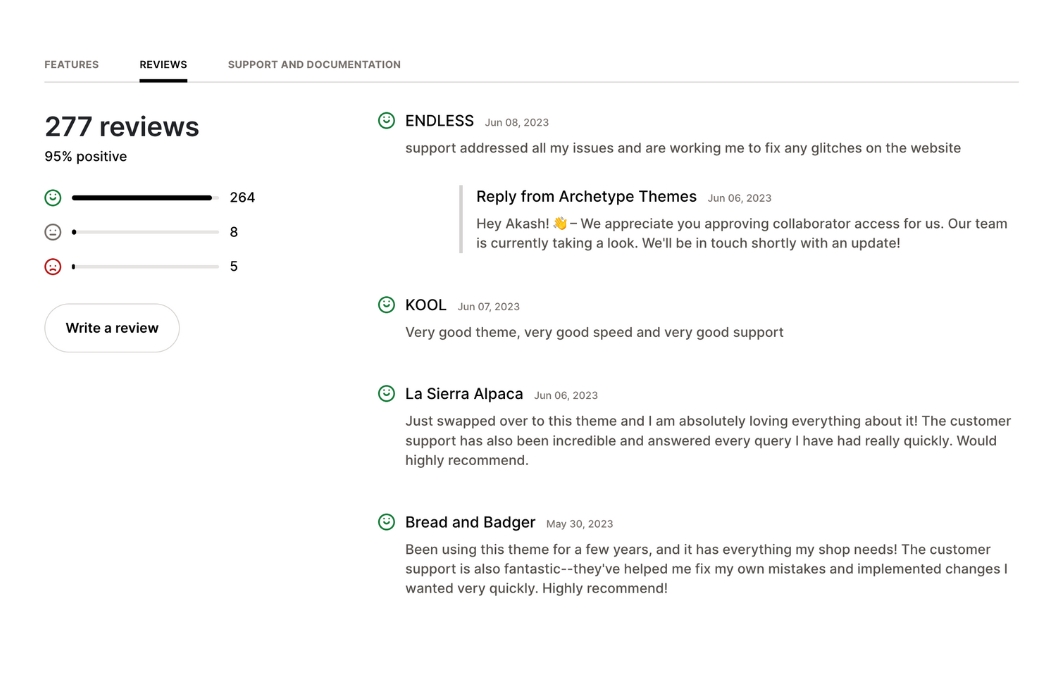The image size is (1050, 675).
Task: Open the SUPPORT AND DOCUMENTATION tab
Action: pyautogui.click(x=314, y=64)
